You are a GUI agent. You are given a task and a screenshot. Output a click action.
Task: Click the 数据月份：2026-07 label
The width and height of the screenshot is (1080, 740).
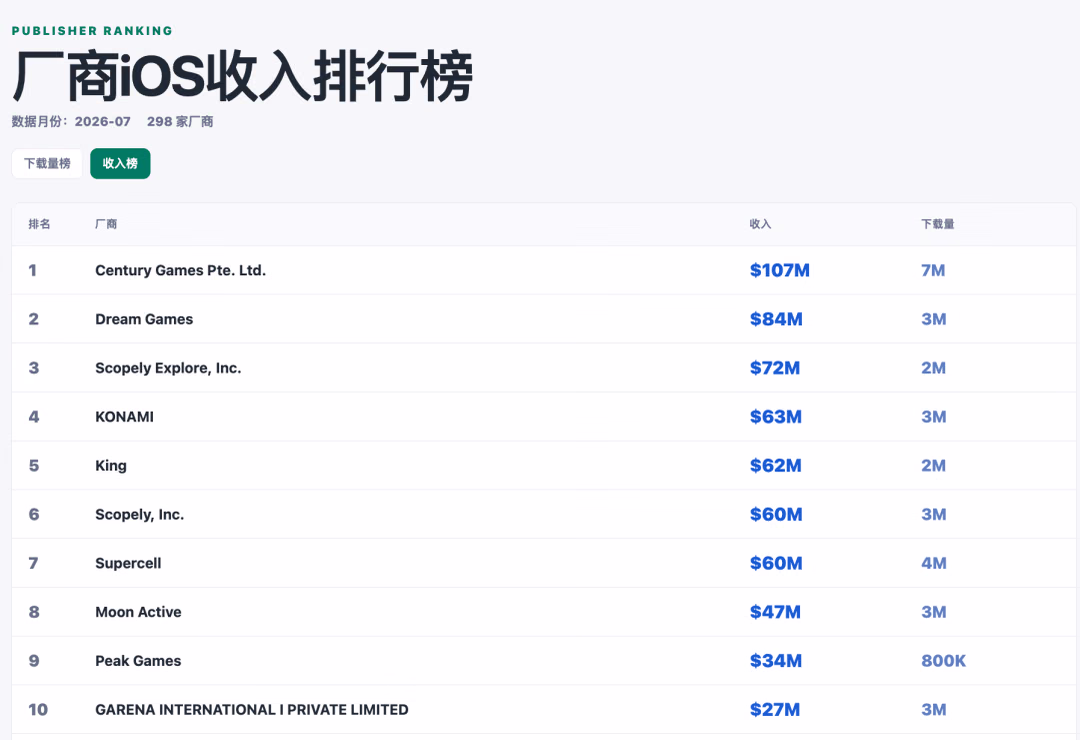tap(71, 121)
